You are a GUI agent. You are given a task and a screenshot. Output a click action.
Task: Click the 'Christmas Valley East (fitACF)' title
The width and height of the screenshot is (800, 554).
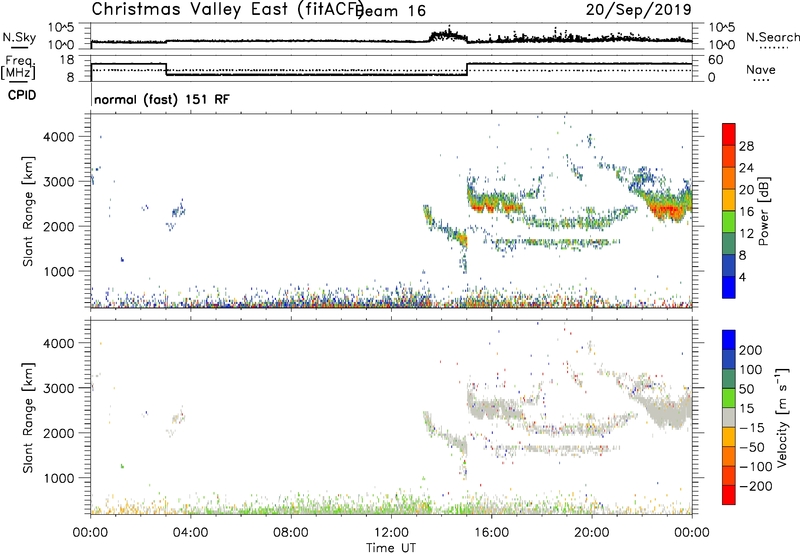pos(228,9)
